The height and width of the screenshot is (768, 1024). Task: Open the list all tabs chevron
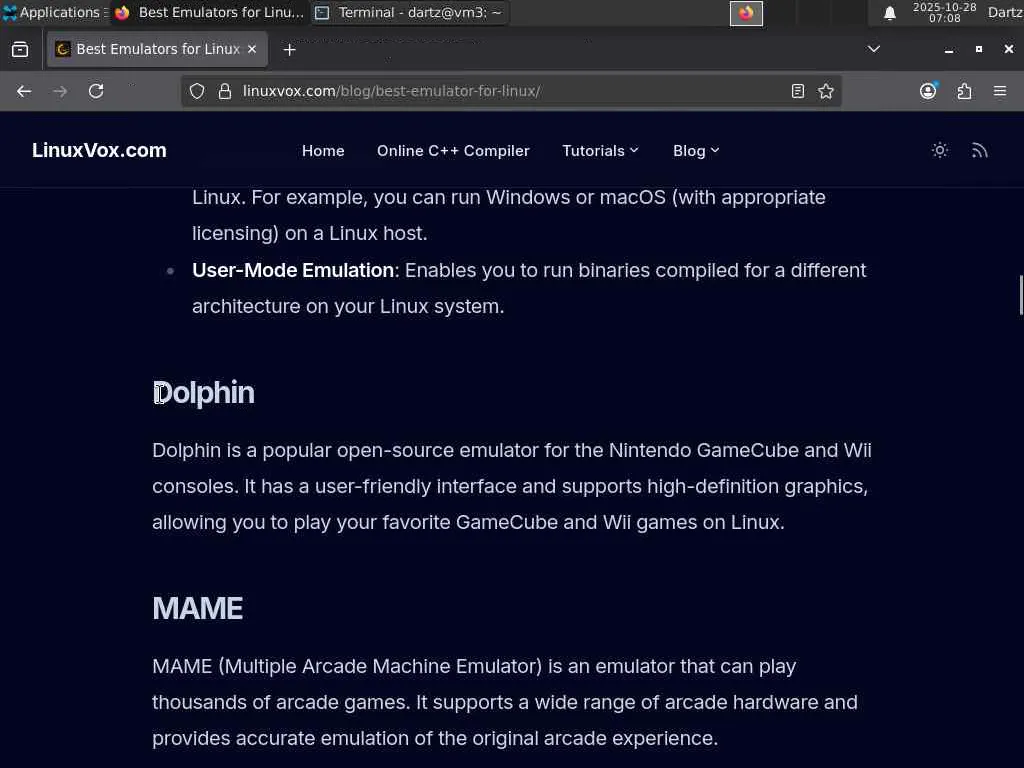tap(873, 49)
